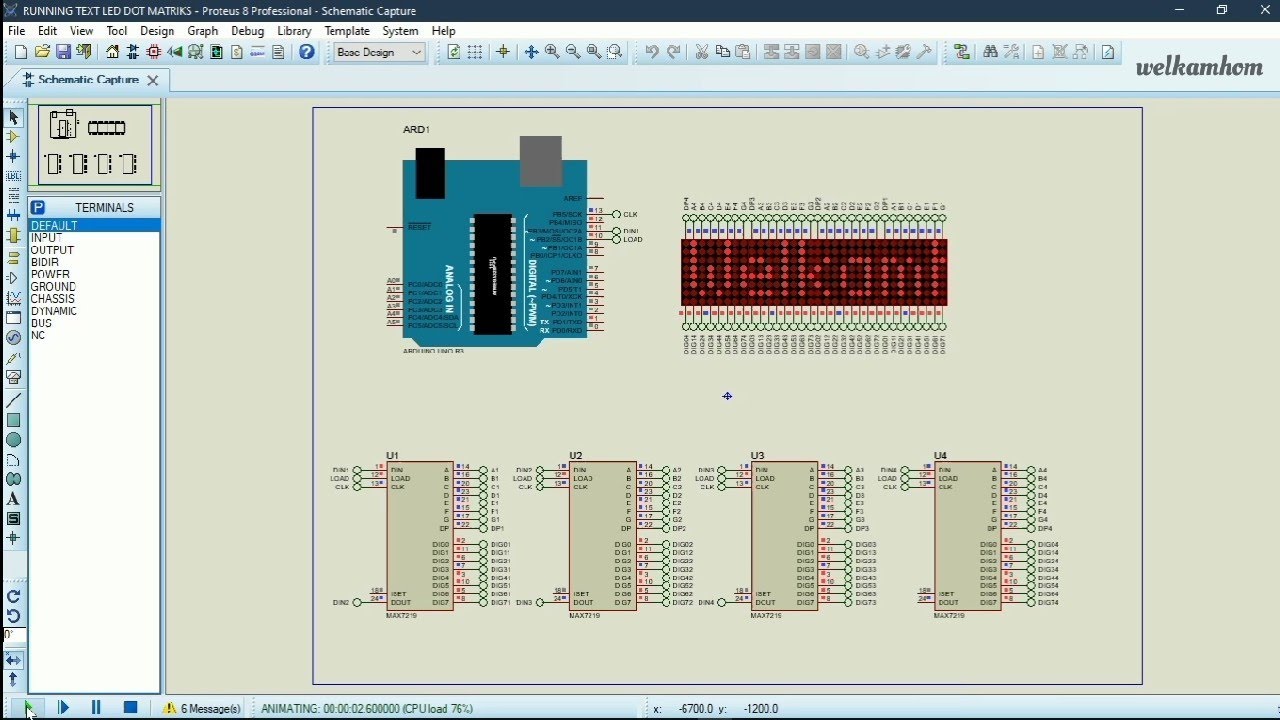Select the 2D Graphics Text 'A' tool
1280x720 pixels.
click(x=13, y=499)
